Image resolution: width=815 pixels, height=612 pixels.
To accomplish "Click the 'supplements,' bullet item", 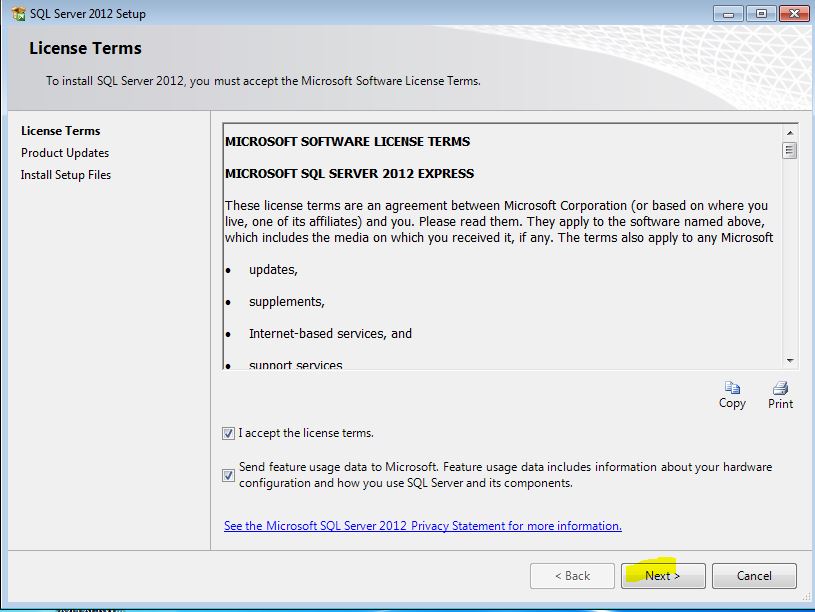I will 286,302.
